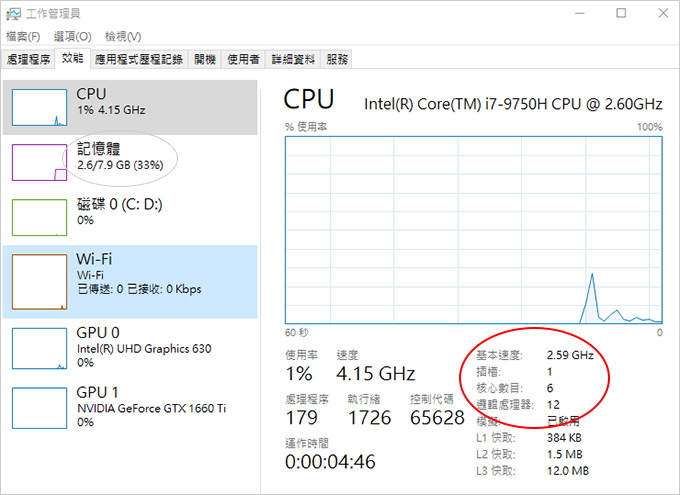Screen dimensions: 680x495
Task: Open the 檢視(V) menu
Action: tap(123, 36)
